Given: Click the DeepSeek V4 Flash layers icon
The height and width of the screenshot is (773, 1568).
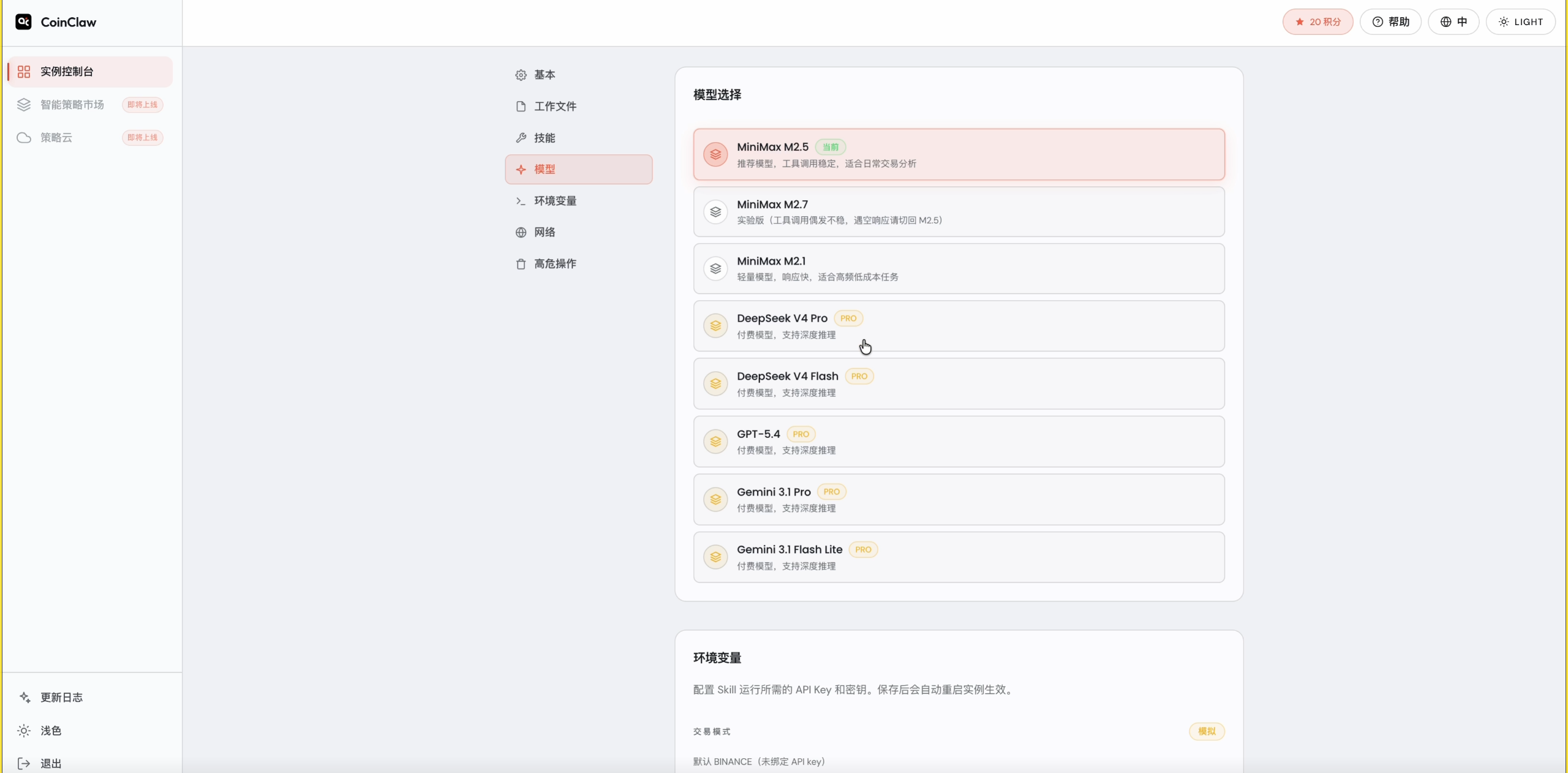Looking at the screenshot, I should [715, 384].
